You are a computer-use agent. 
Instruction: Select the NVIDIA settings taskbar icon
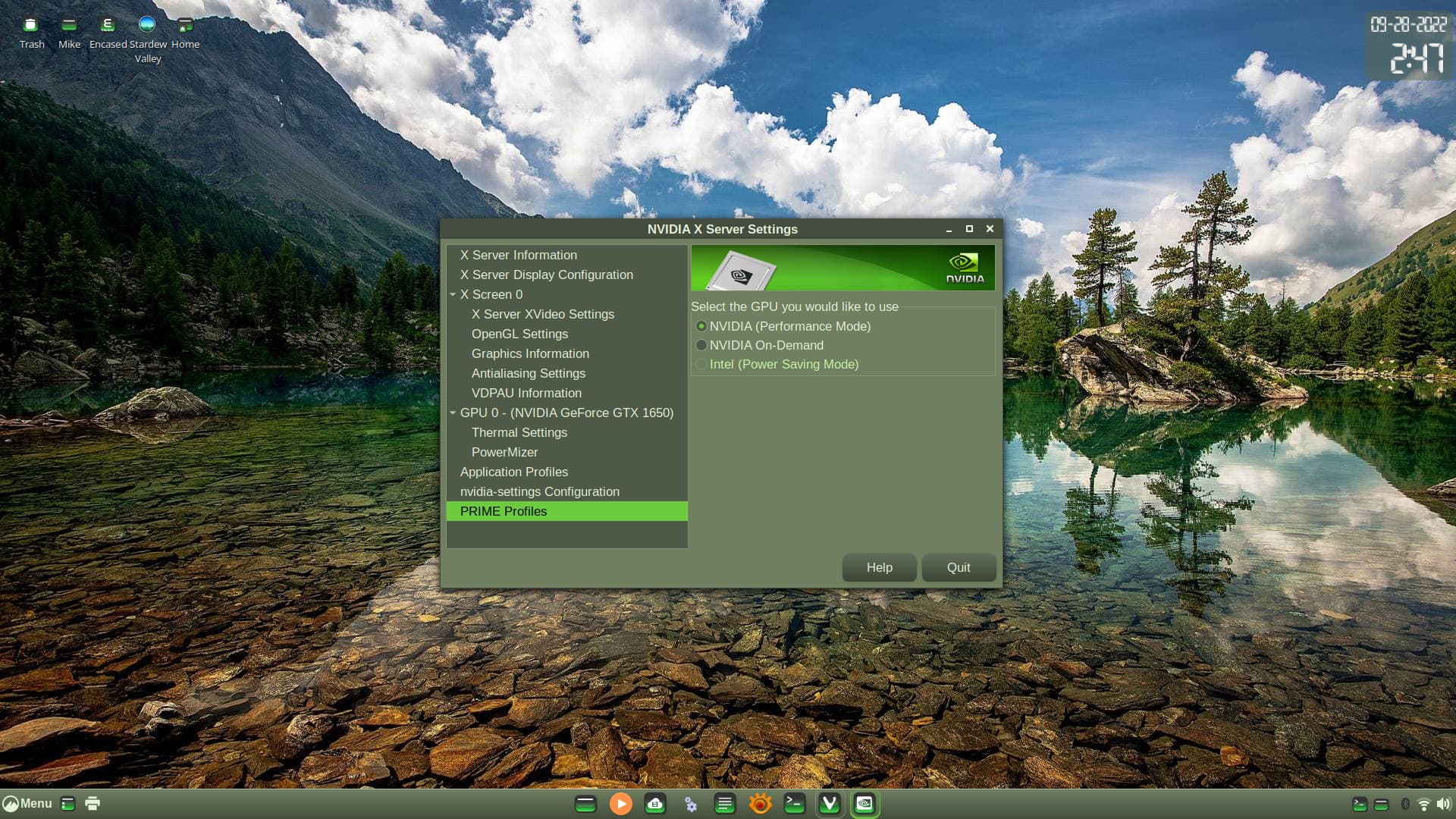pos(864,804)
